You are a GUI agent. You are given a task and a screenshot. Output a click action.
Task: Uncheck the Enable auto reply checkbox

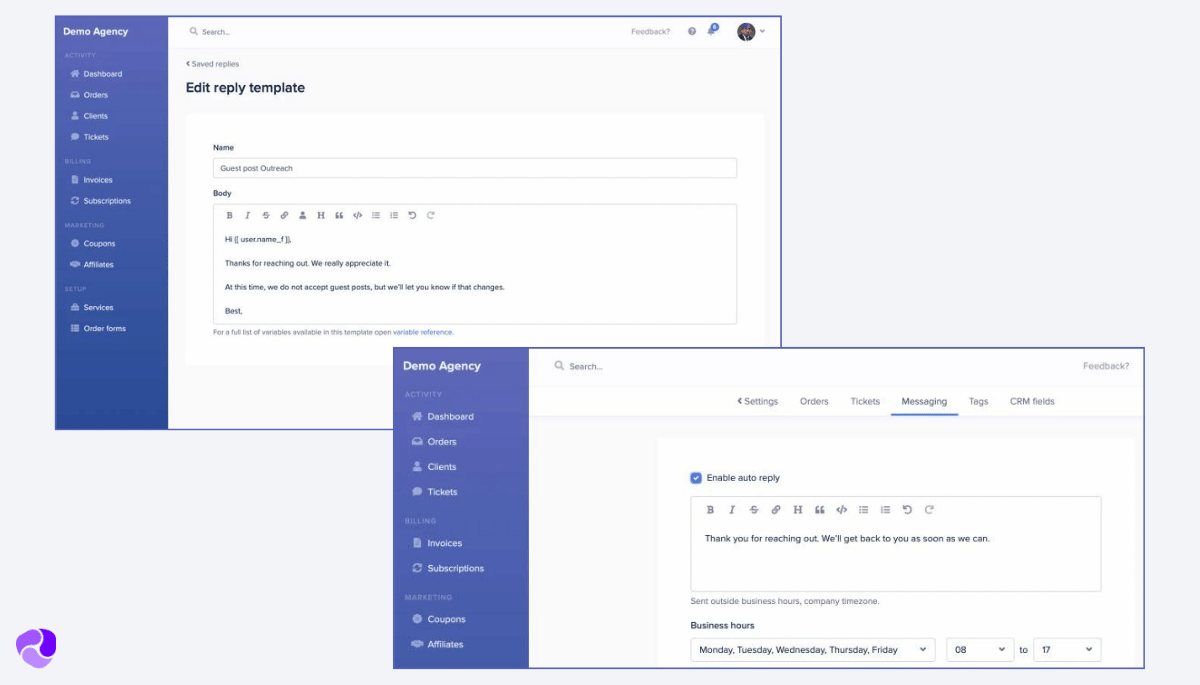(696, 478)
